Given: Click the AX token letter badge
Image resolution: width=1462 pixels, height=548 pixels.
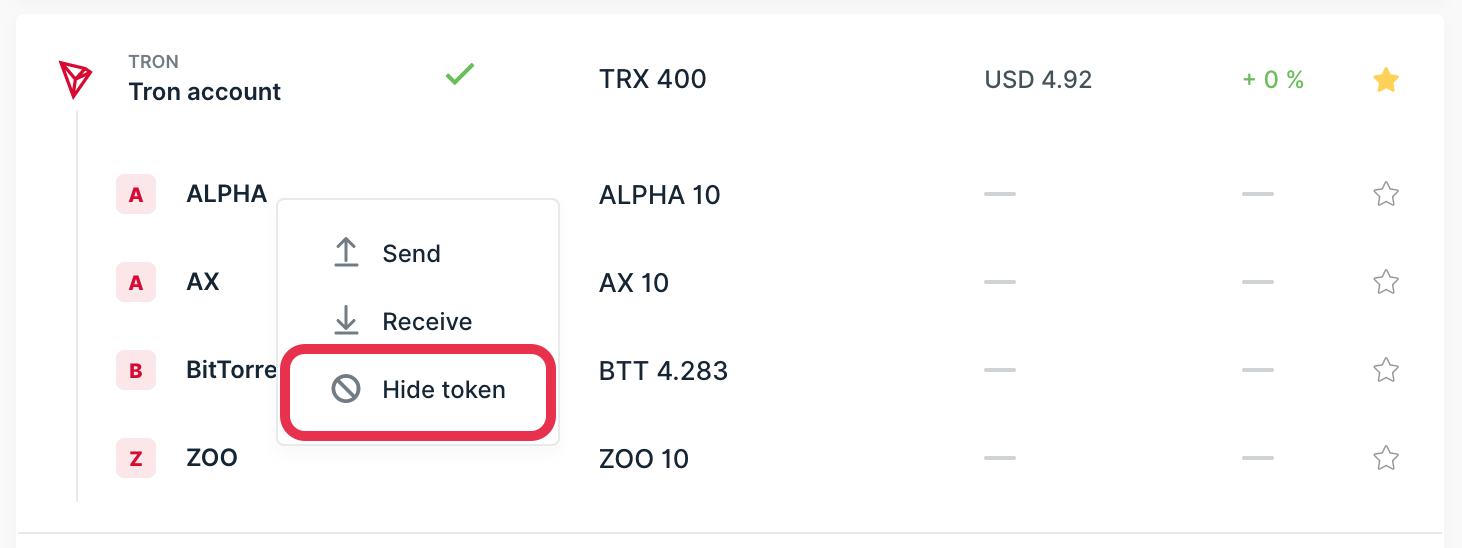Looking at the screenshot, I should pos(136,283).
